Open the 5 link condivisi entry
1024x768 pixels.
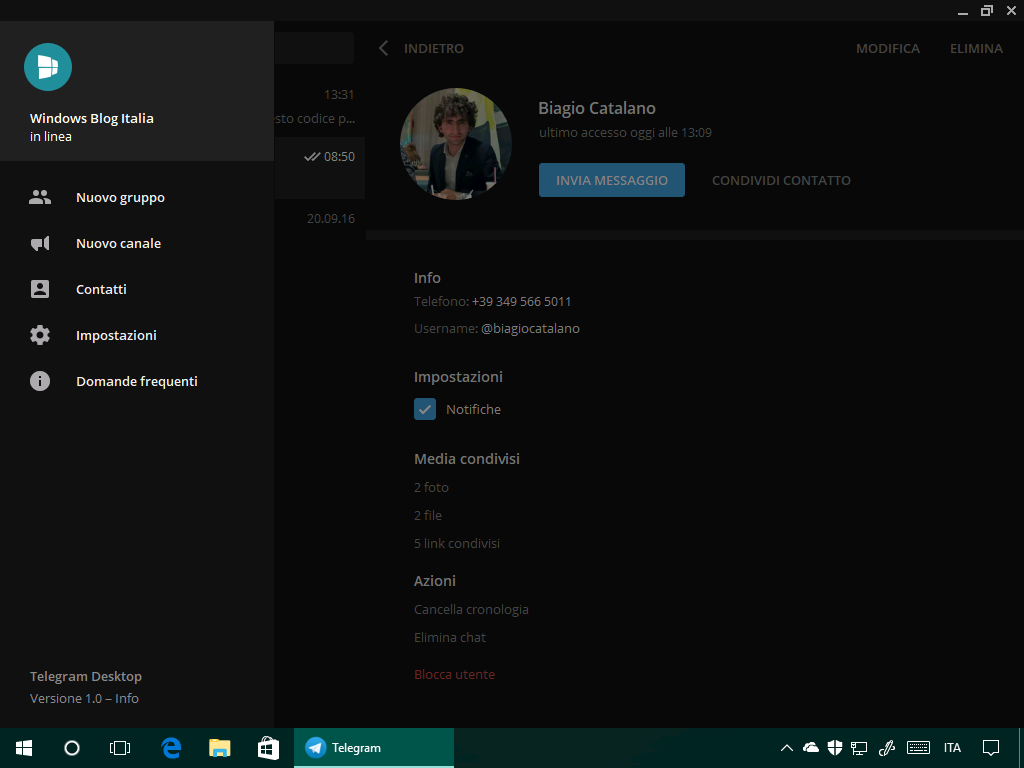(x=456, y=543)
